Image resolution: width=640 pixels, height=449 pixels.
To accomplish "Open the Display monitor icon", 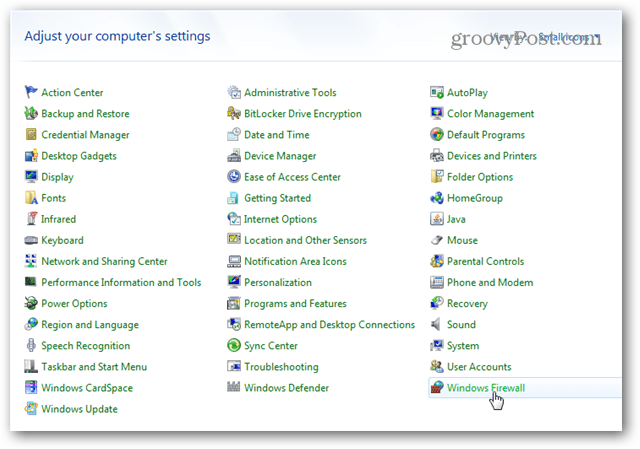I will click(x=31, y=177).
